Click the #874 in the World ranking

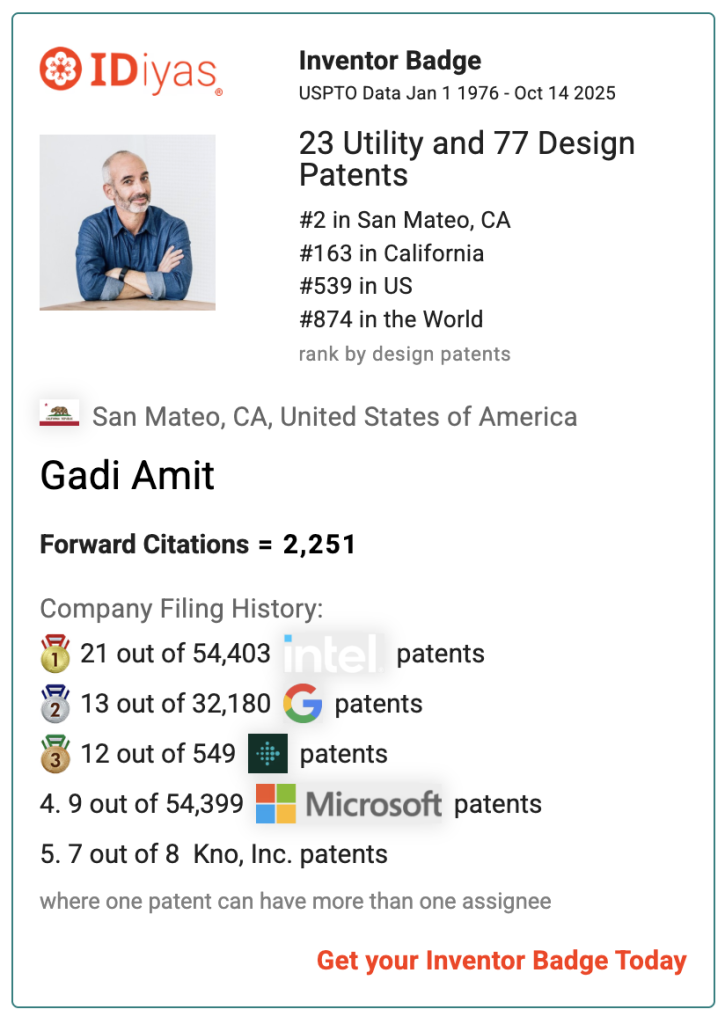coord(390,320)
